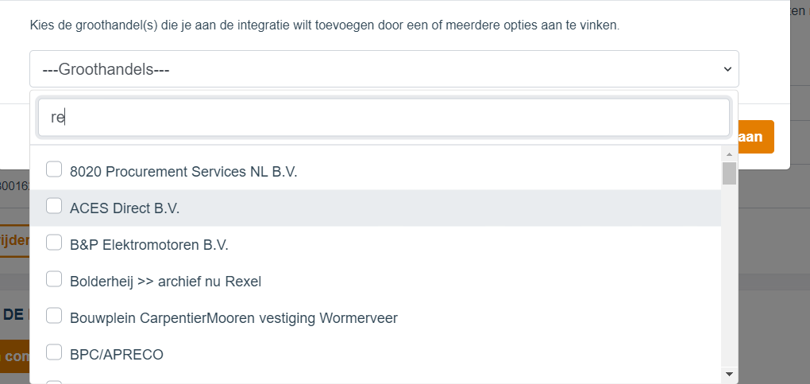Open the Groothandels dropdown chevron
Screen dimensions: 810x384
(x=727, y=69)
